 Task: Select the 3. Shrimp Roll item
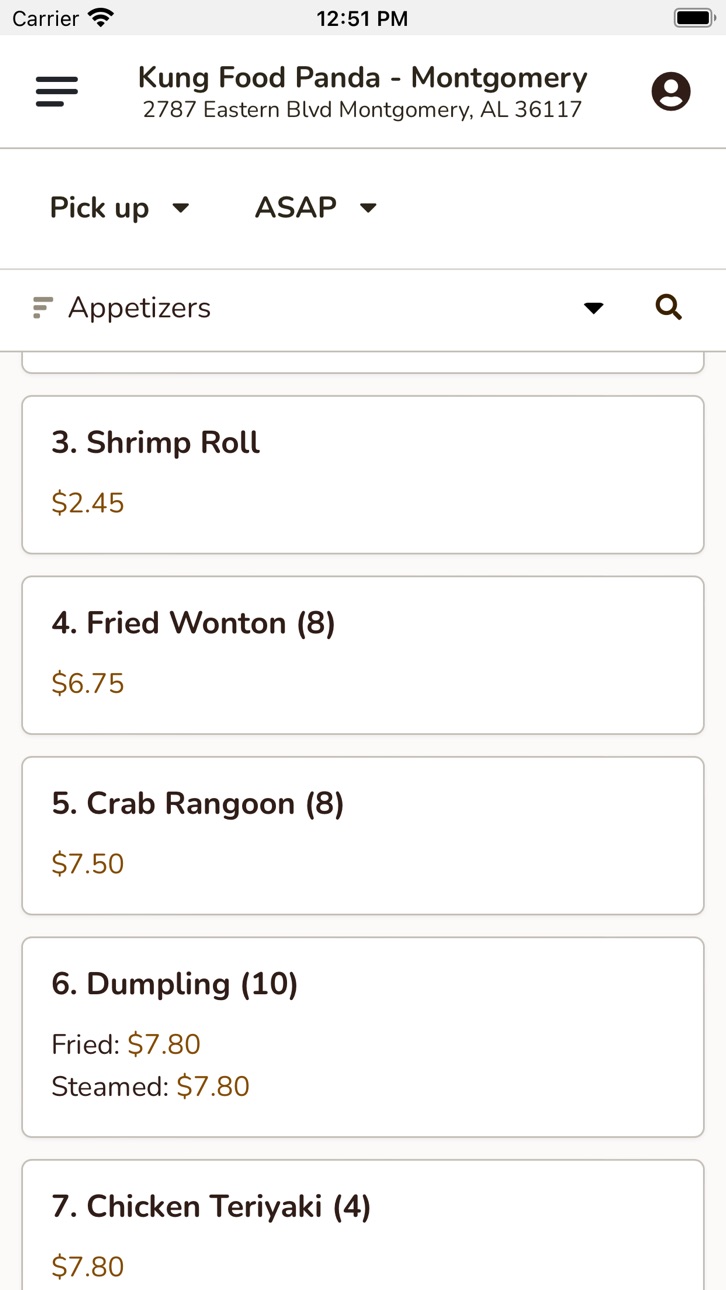(363, 475)
